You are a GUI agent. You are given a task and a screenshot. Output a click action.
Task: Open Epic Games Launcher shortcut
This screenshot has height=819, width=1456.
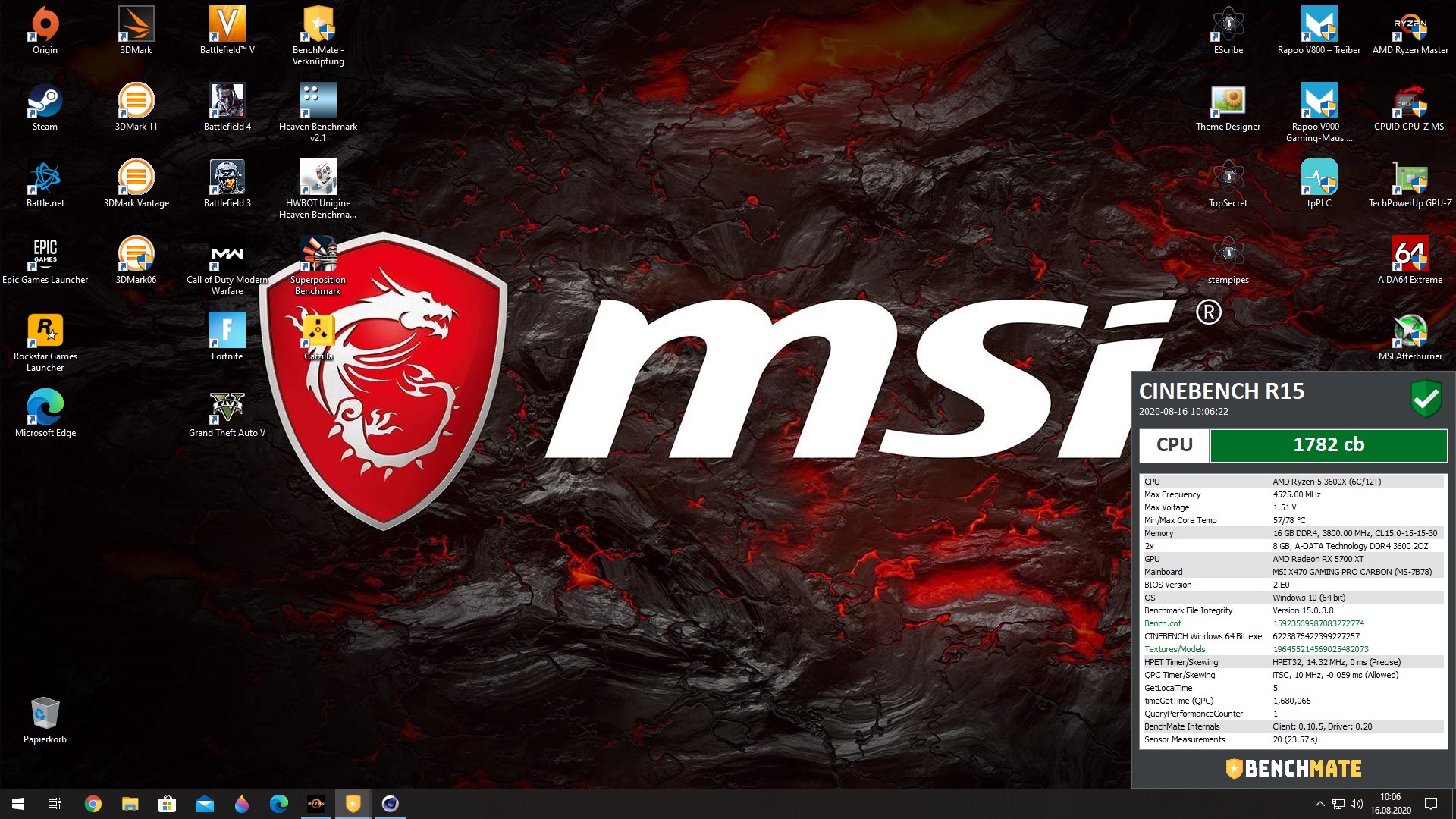[45, 261]
